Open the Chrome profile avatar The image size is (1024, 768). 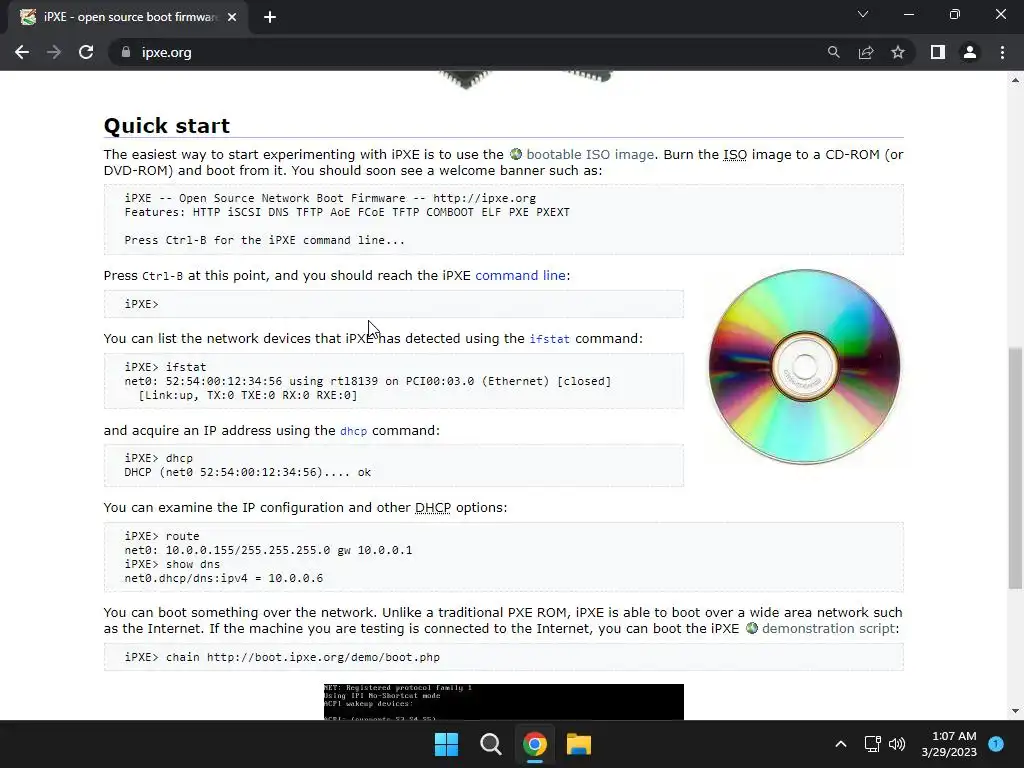pyautogui.click(x=970, y=52)
